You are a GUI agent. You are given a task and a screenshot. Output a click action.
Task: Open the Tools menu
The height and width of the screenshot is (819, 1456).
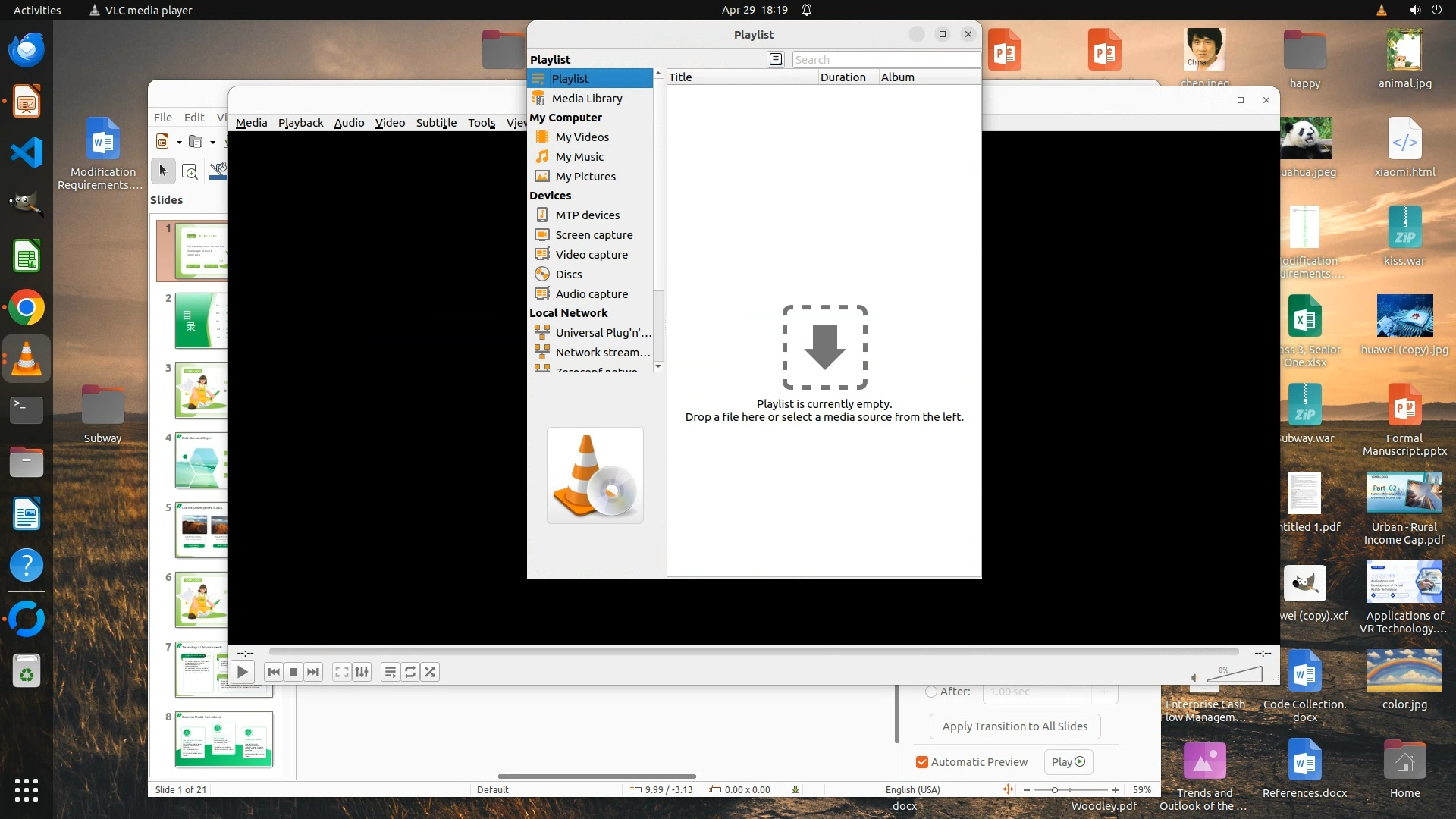pos(482,123)
